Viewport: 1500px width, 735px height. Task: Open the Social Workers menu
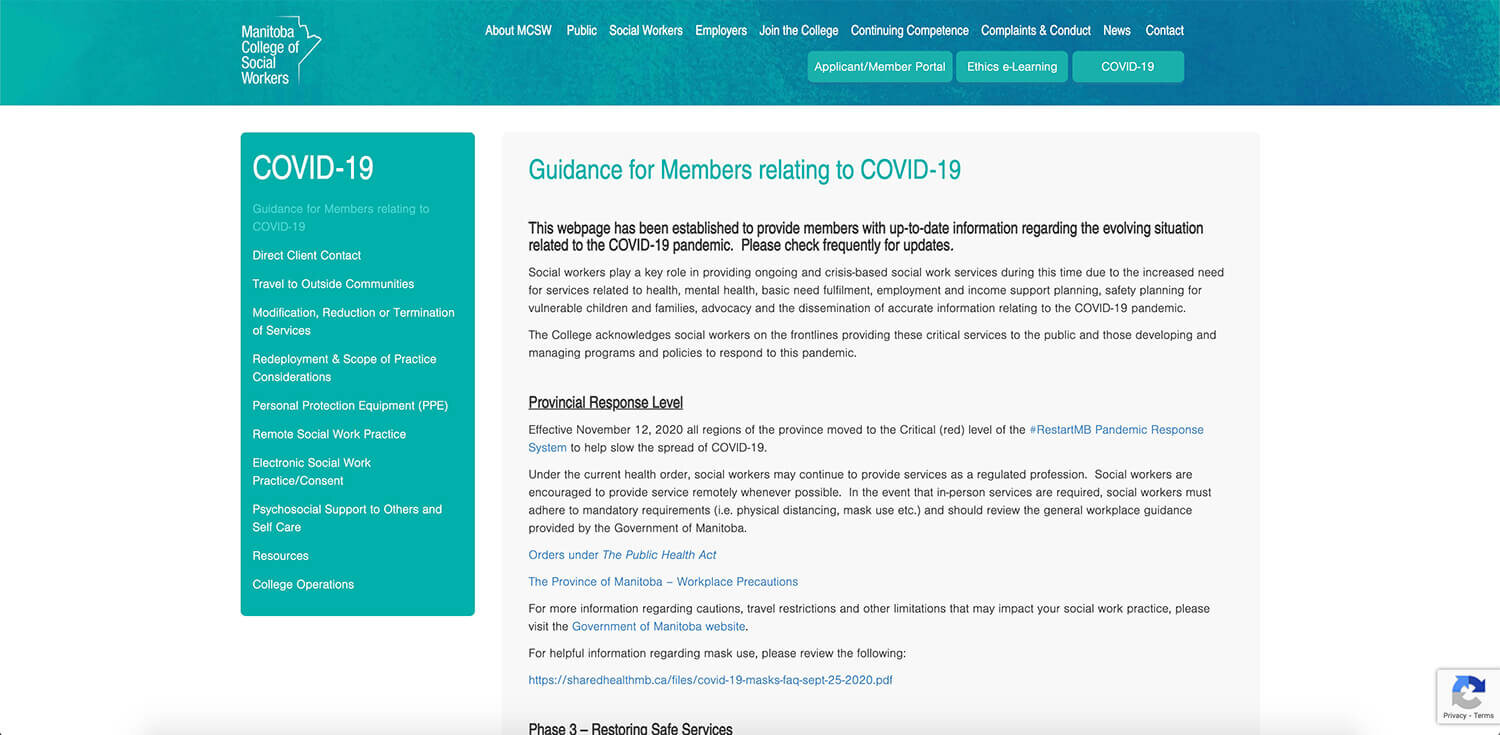pyautogui.click(x=646, y=30)
